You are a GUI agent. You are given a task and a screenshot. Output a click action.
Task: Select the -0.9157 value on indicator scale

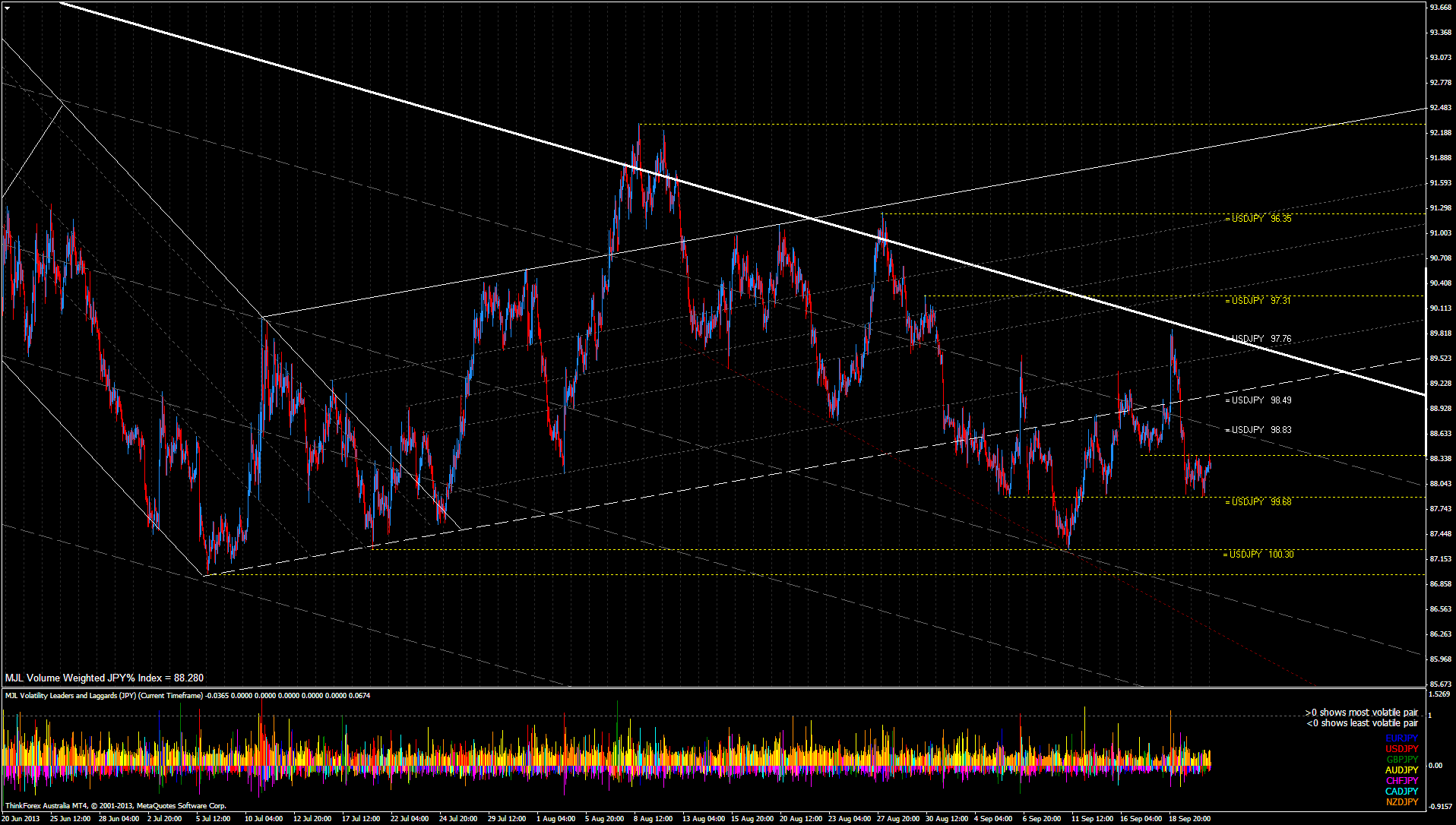[1441, 807]
